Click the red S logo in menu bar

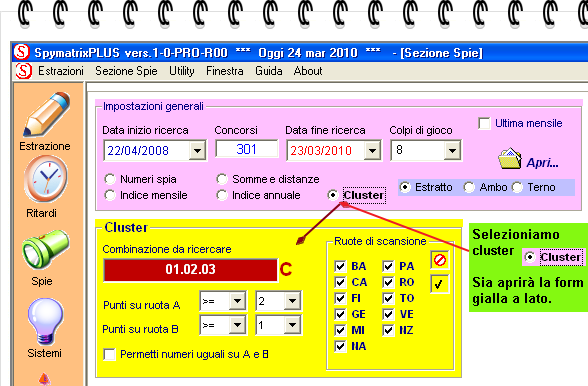(24, 71)
